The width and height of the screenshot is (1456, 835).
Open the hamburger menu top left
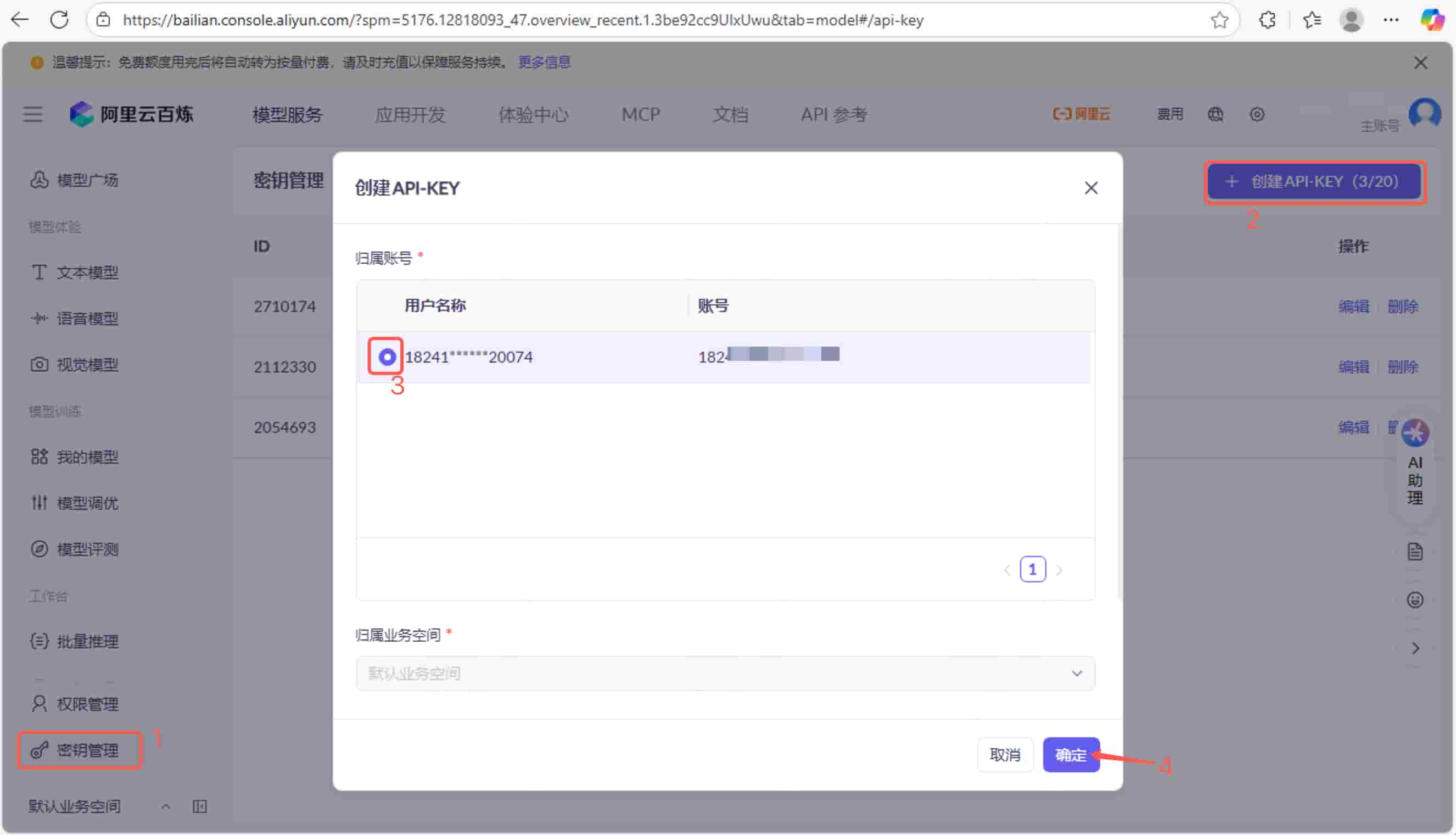tap(32, 114)
